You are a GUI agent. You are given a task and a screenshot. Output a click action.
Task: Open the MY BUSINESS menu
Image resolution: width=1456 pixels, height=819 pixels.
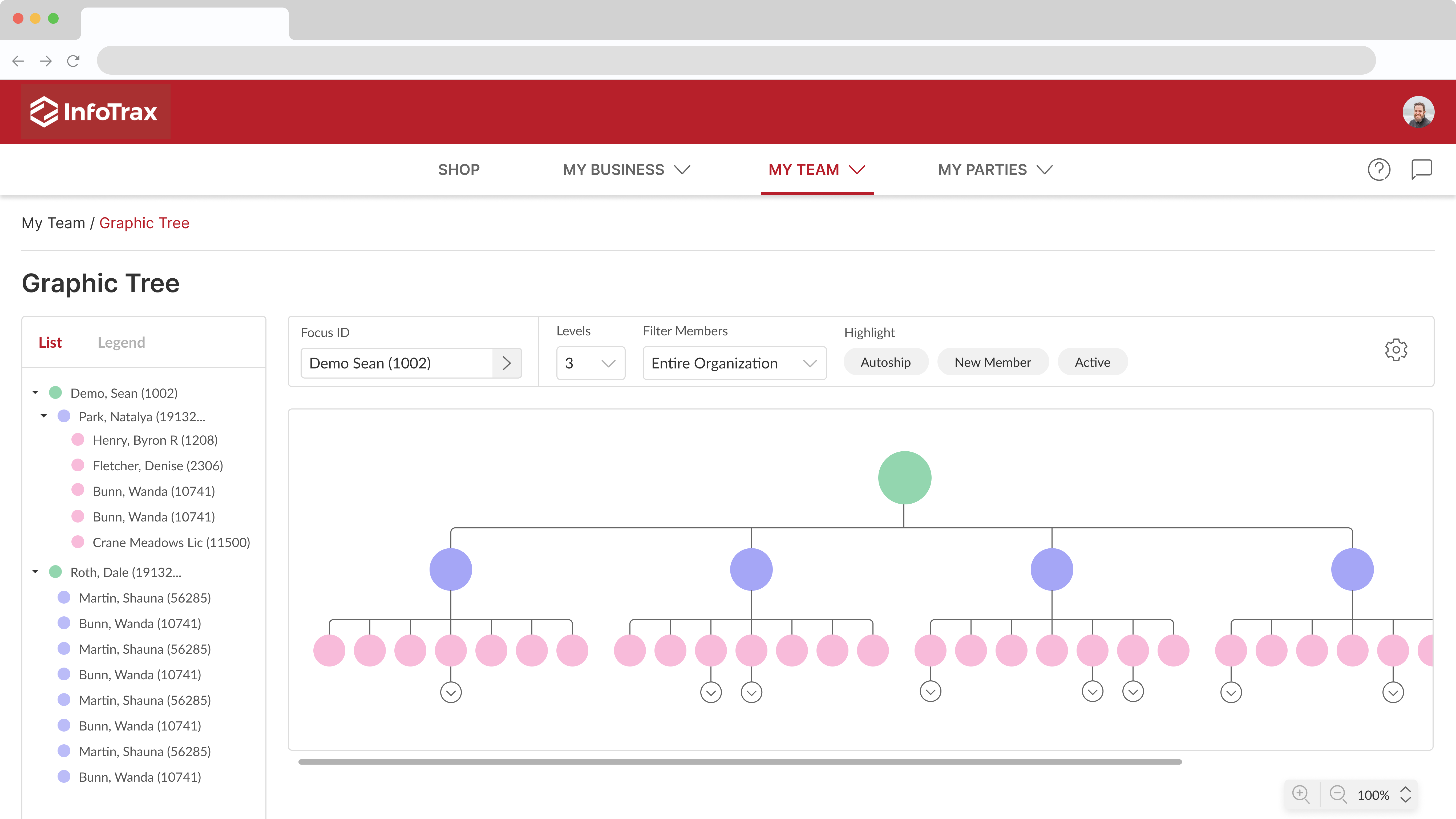[626, 169]
